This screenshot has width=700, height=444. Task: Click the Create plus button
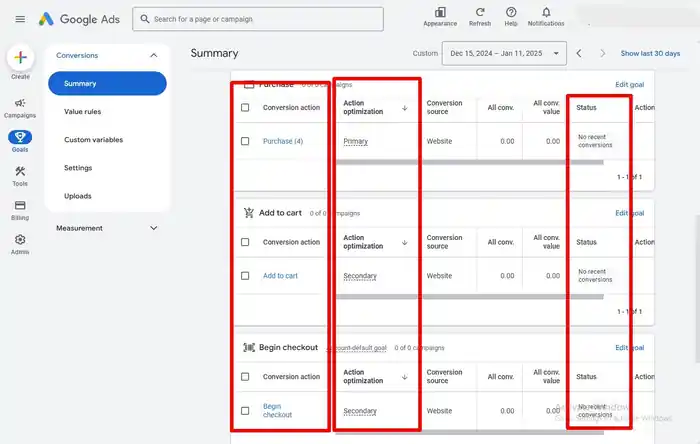pyautogui.click(x=20, y=58)
